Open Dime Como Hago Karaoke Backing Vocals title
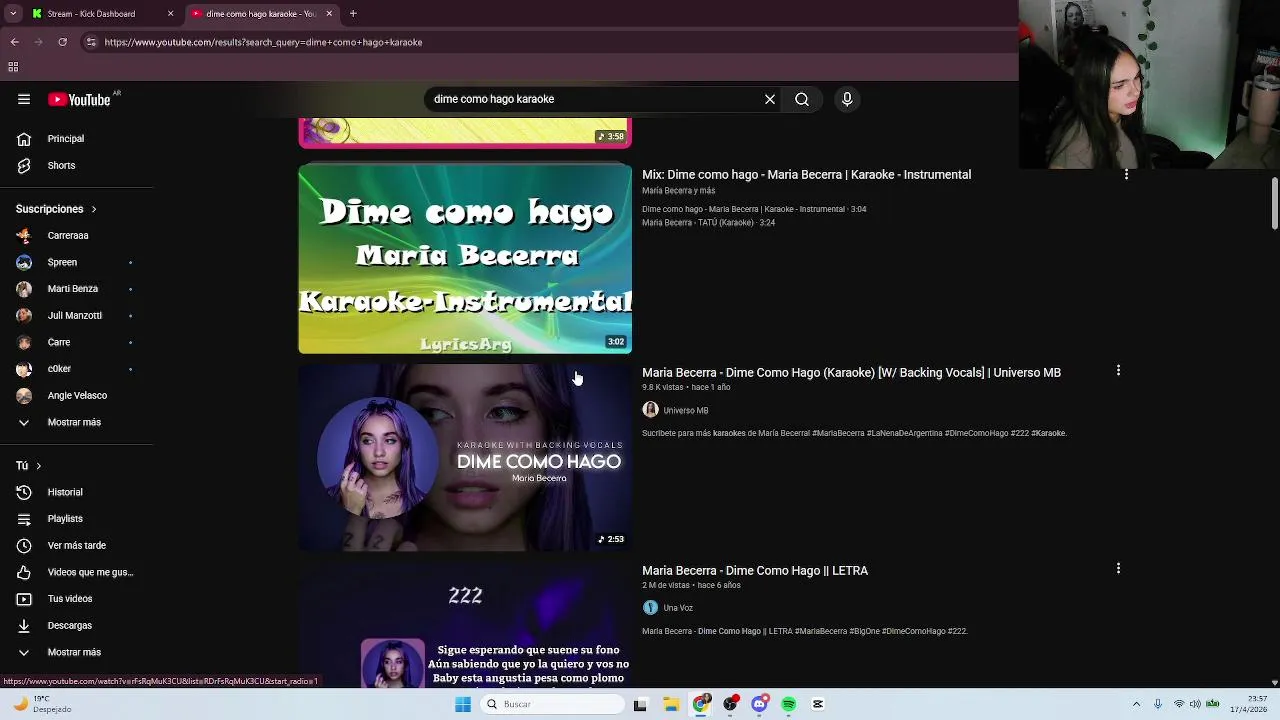 click(x=851, y=372)
